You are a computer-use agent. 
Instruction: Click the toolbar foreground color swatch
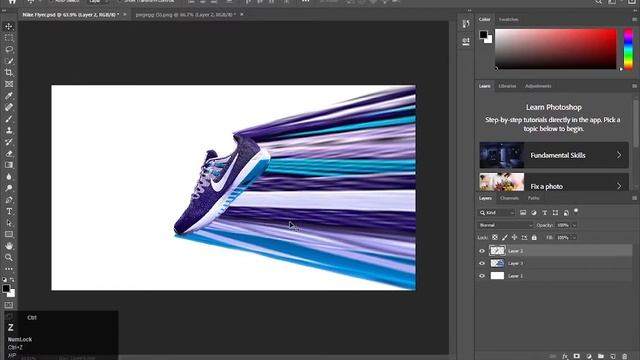coord(6,289)
